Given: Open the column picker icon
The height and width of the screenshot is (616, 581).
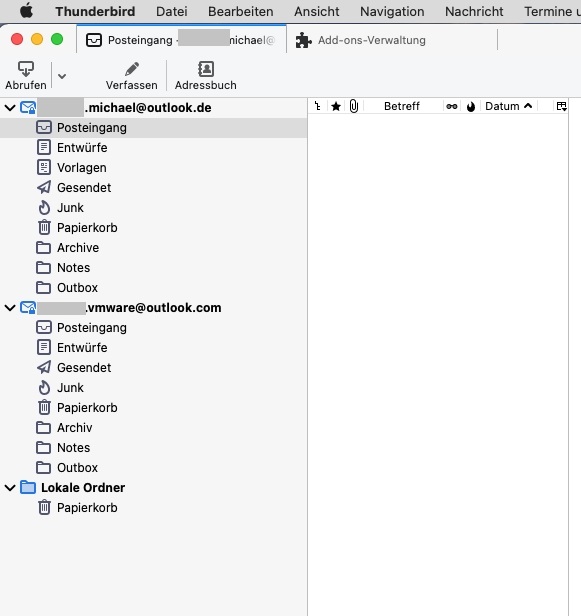Looking at the screenshot, I should click(x=561, y=106).
